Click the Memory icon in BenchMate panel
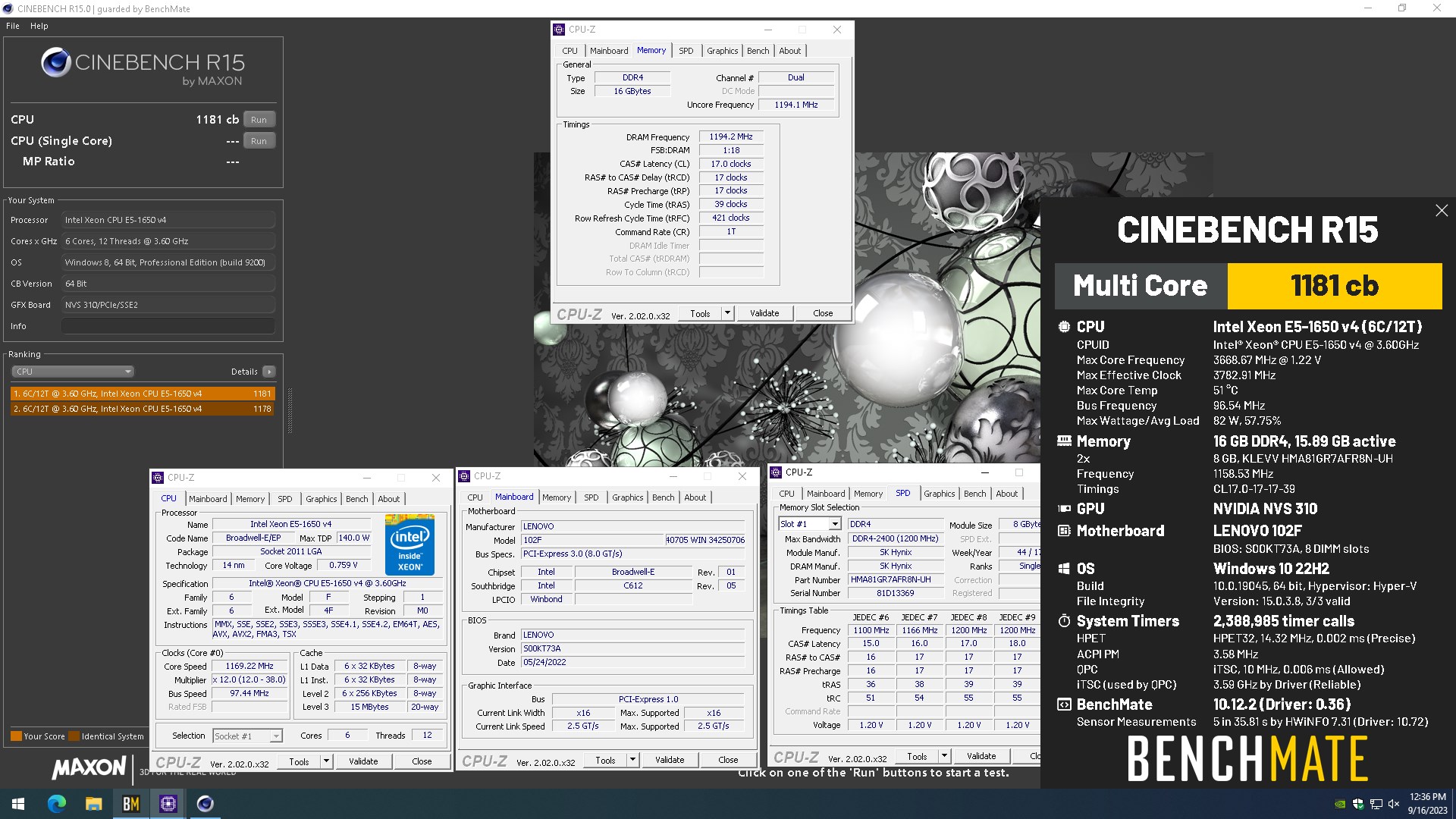 1064,441
